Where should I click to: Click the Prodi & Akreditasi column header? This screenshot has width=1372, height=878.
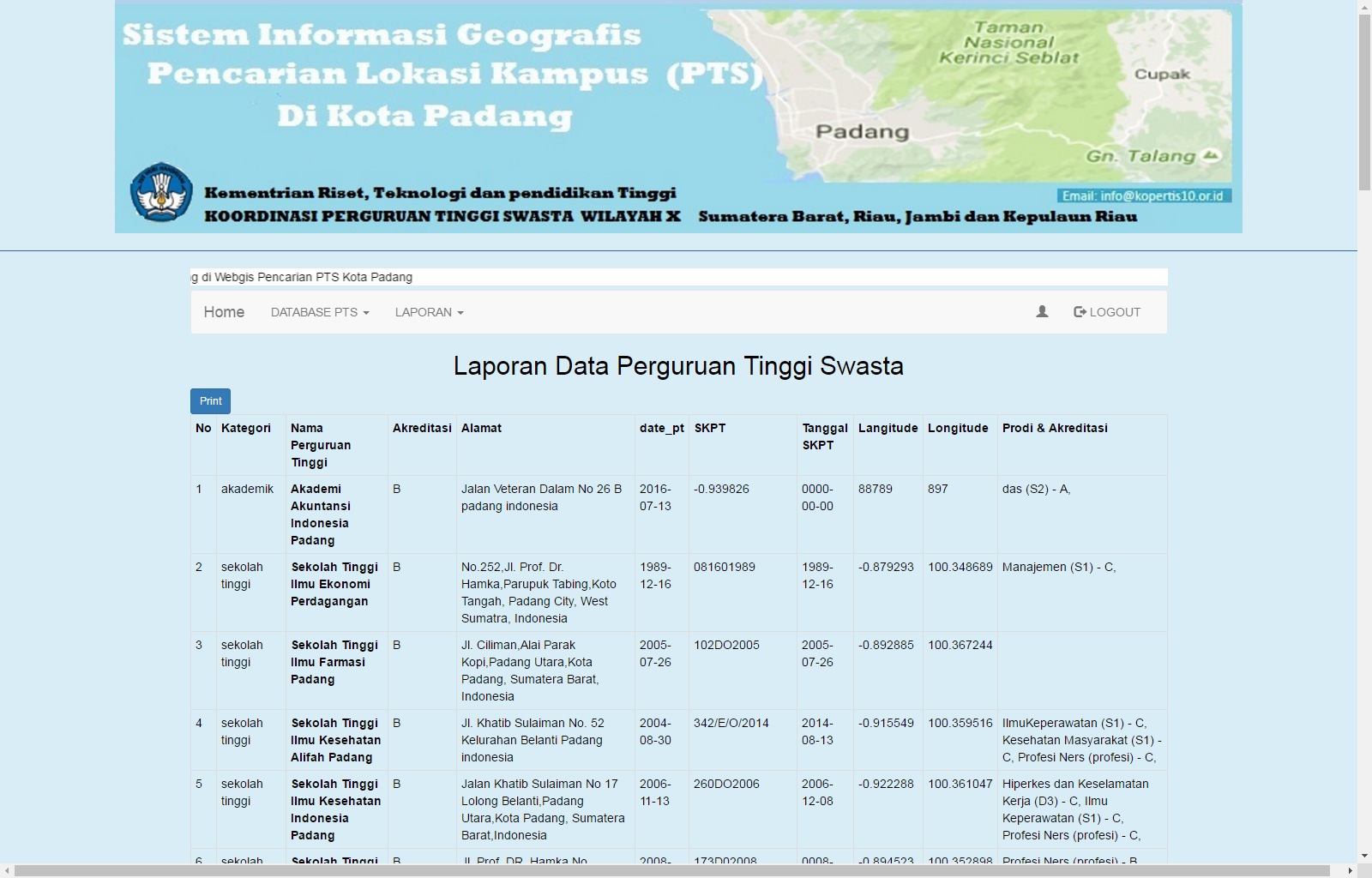tap(1055, 428)
